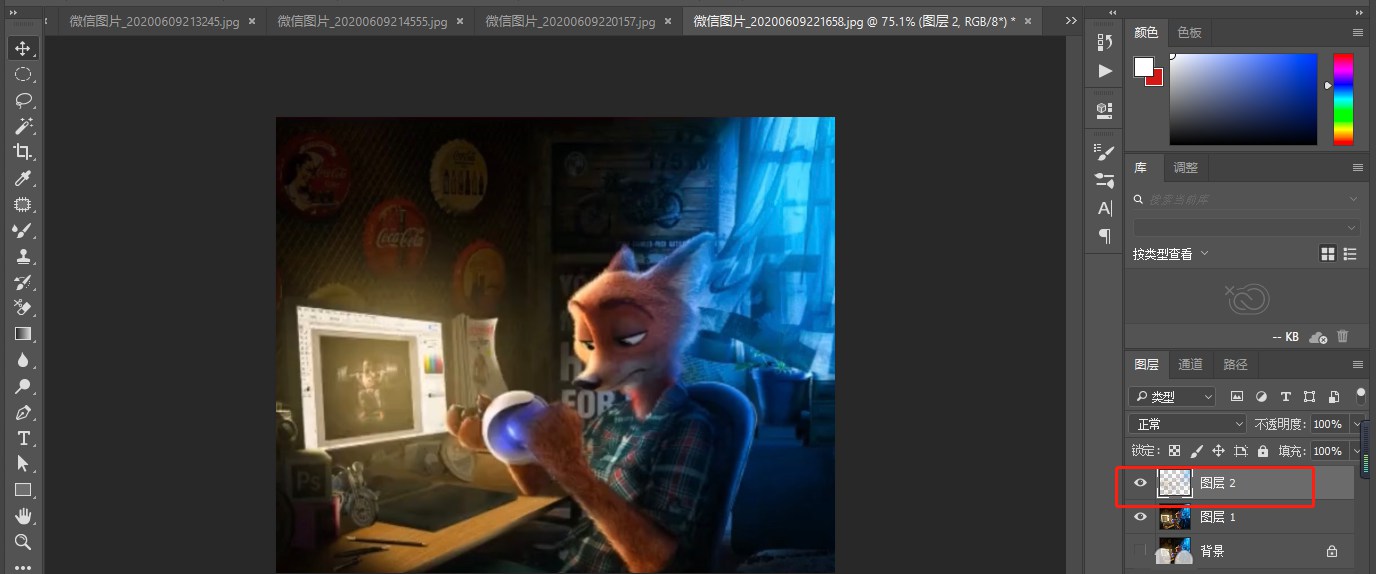The image size is (1376, 574).
Task: Open the Actions panel play icon
Action: click(x=1105, y=71)
